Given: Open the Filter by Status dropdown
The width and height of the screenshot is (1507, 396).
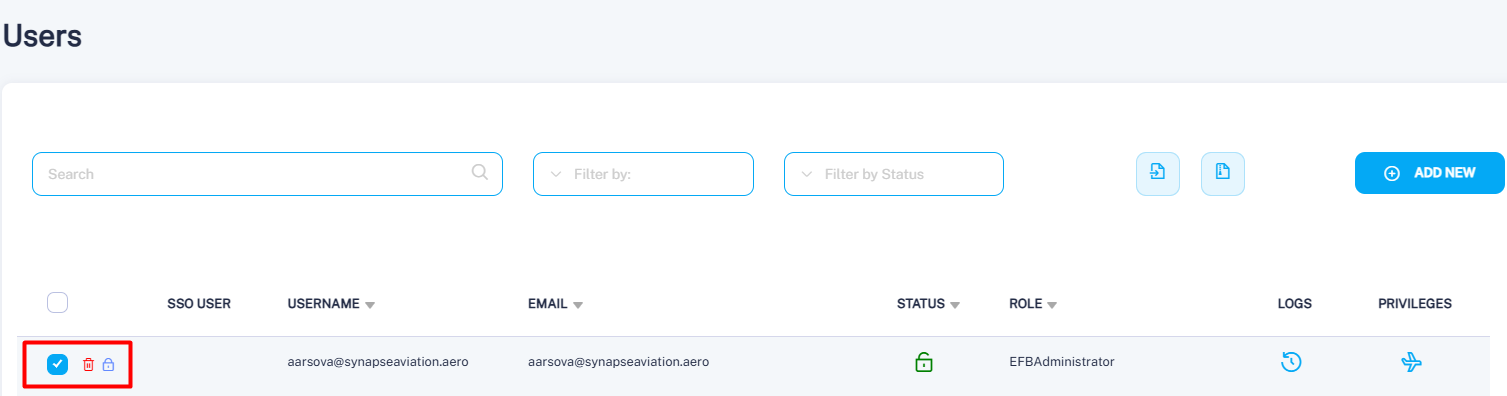Looking at the screenshot, I should (x=894, y=174).
